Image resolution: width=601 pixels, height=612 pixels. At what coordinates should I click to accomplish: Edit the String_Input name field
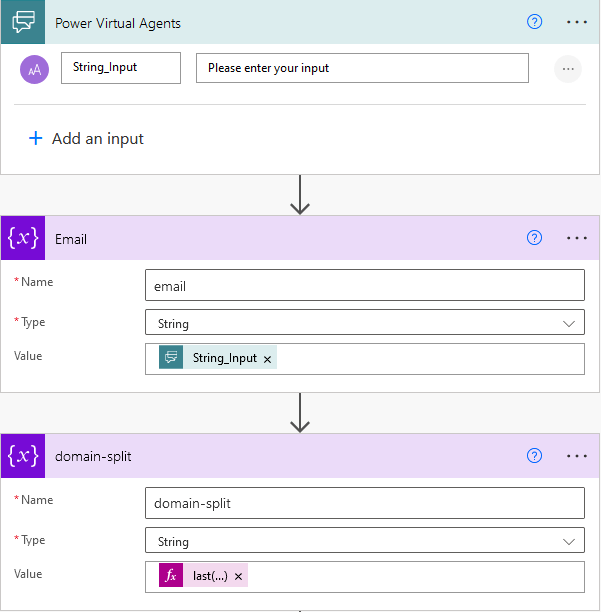tap(121, 68)
